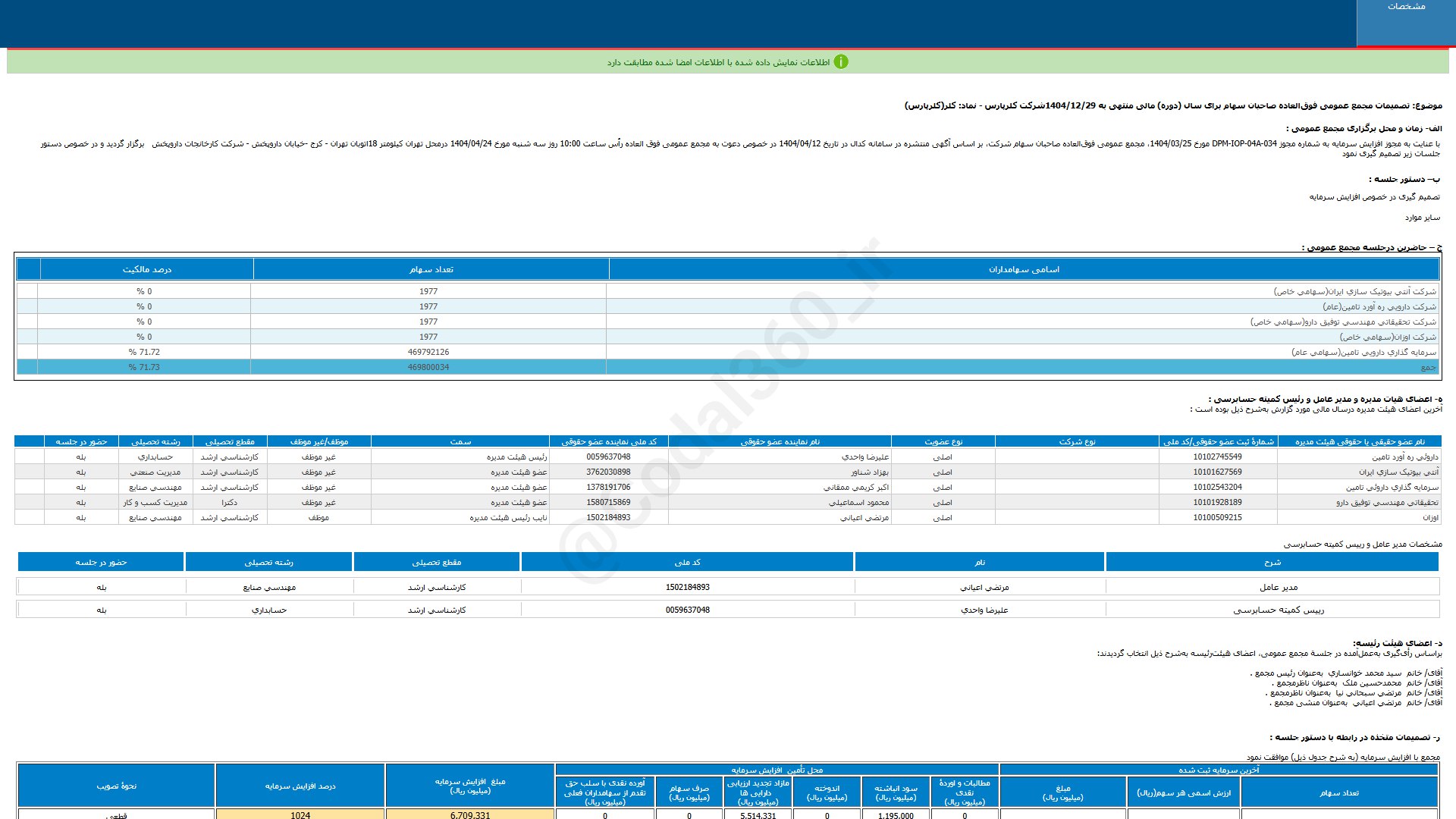The width and height of the screenshot is (1456, 819).
Task: Click the green info icon in notification bar
Action: [841, 62]
